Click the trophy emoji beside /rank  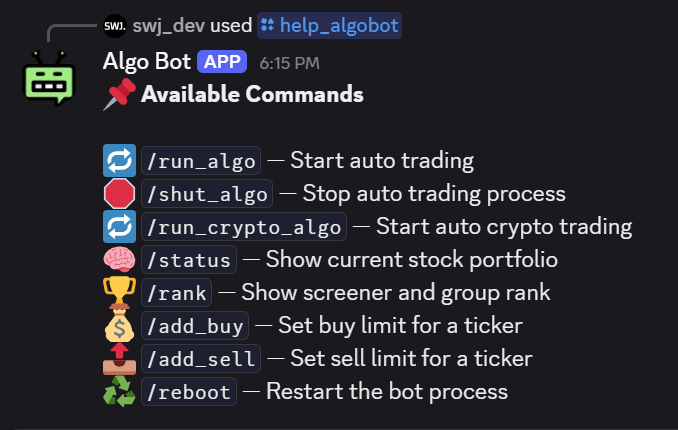119,293
